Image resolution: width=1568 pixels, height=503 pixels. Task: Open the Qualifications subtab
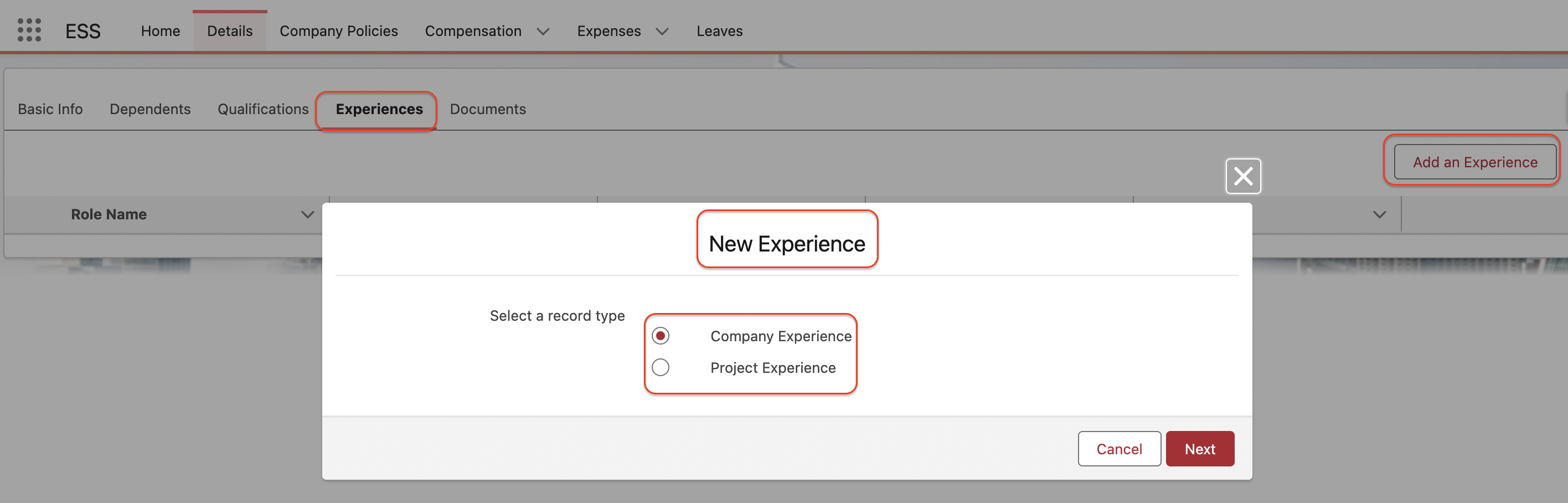pyautogui.click(x=263, y=109)
